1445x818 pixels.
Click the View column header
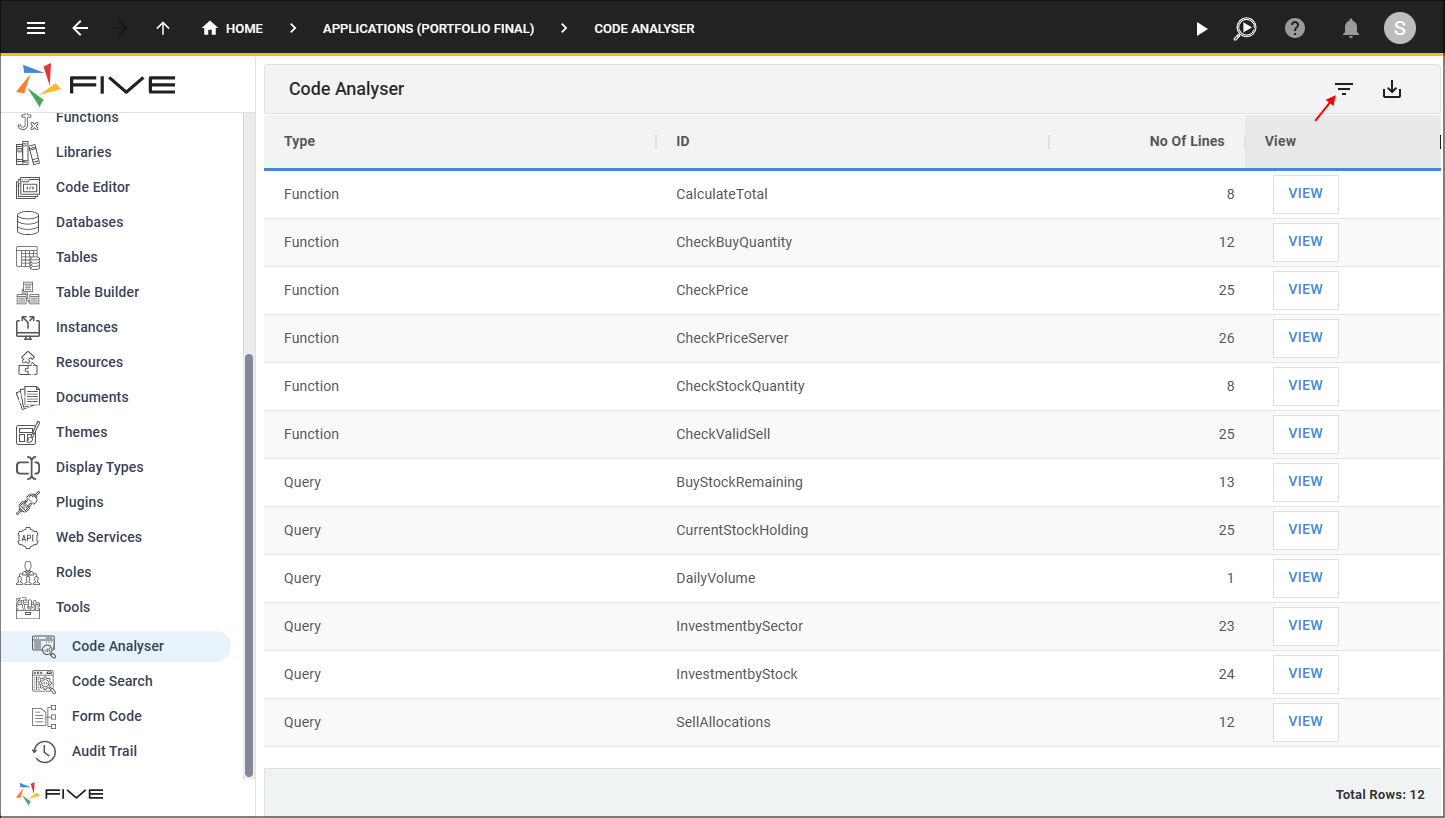pyautogui.click(x=1280, y=141)
